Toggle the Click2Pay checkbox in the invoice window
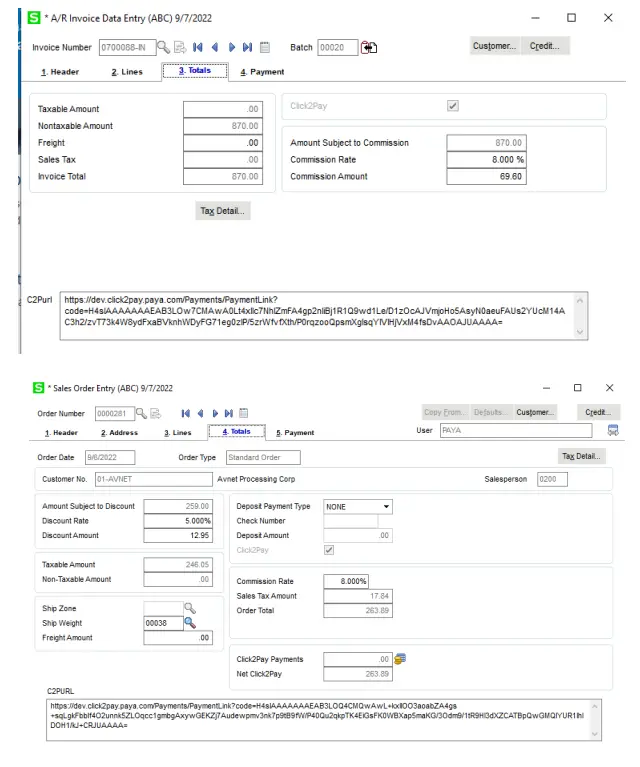 453,106
